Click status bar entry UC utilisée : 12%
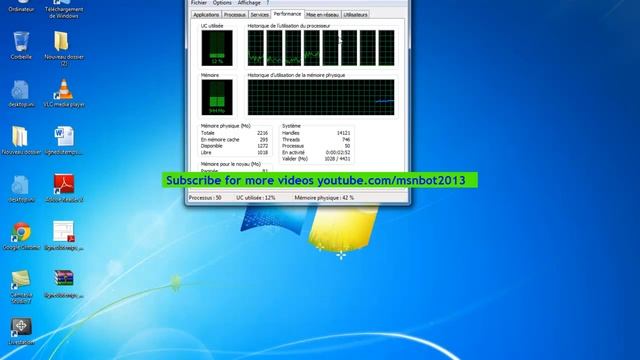 point(256,198)
